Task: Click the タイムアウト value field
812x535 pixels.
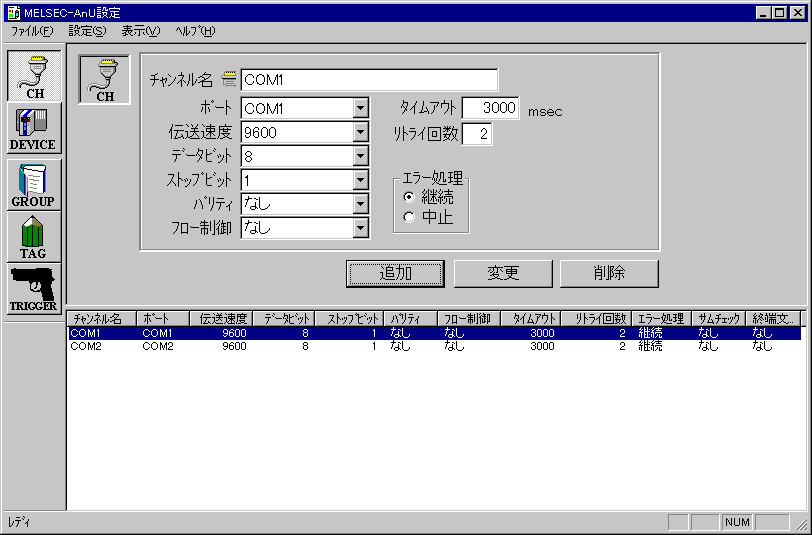Action: (x=490, y=108)
